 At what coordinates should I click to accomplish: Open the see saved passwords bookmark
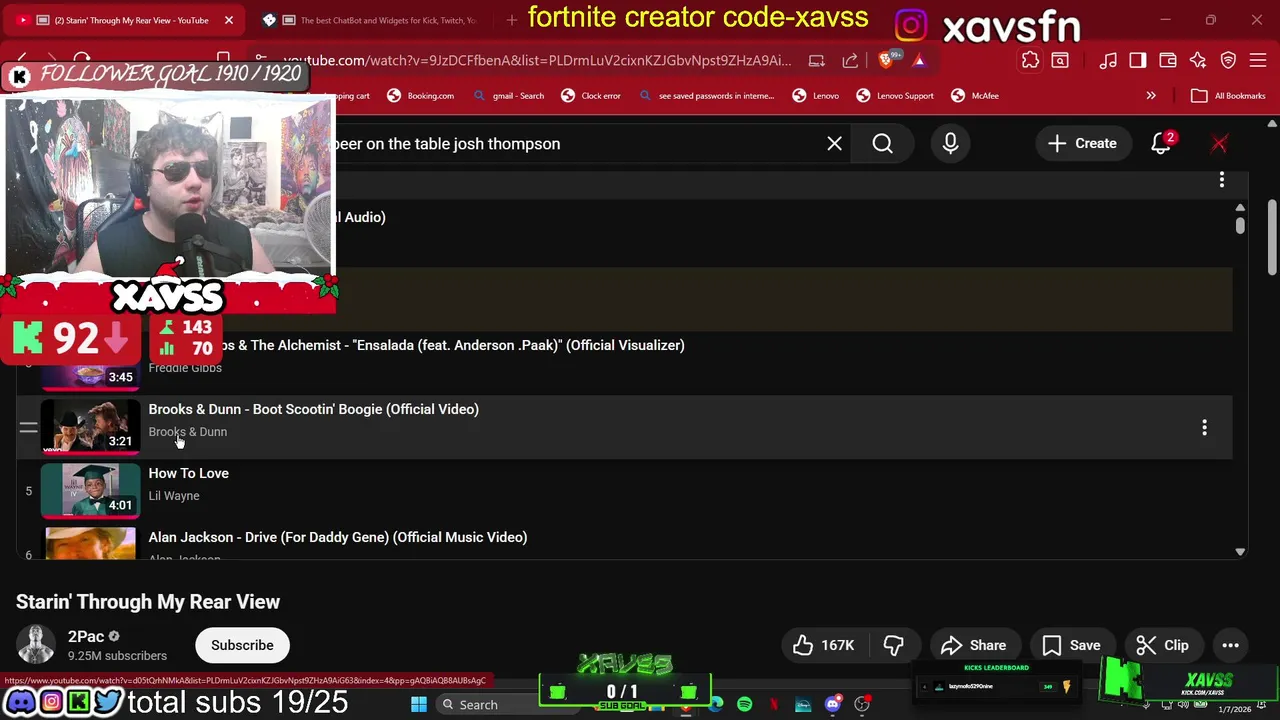point(707,96)
